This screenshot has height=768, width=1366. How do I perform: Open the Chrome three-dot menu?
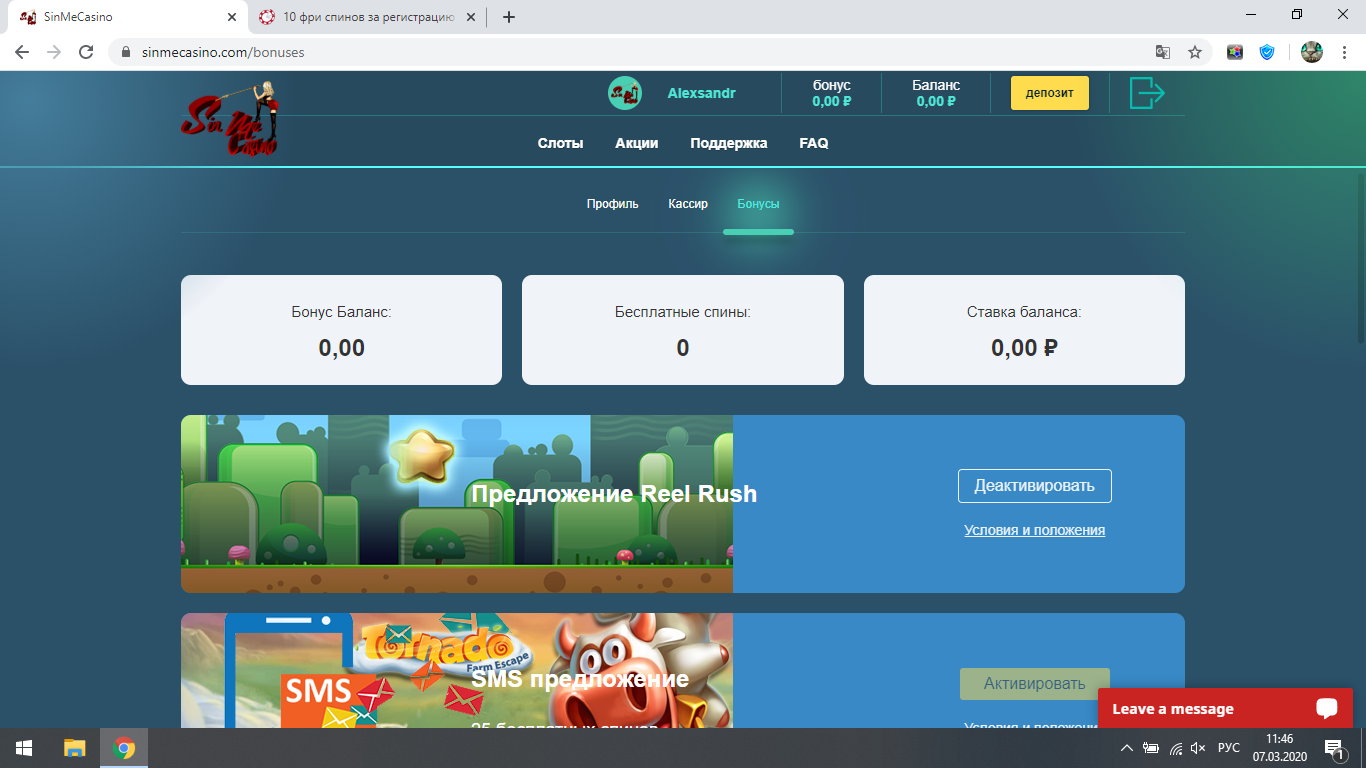[x=1343, y=52]
